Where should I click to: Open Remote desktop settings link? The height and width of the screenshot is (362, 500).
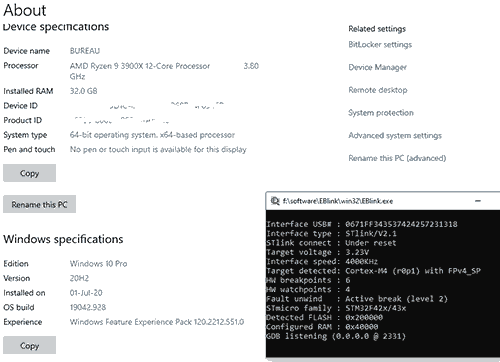[x=378, y=90]
